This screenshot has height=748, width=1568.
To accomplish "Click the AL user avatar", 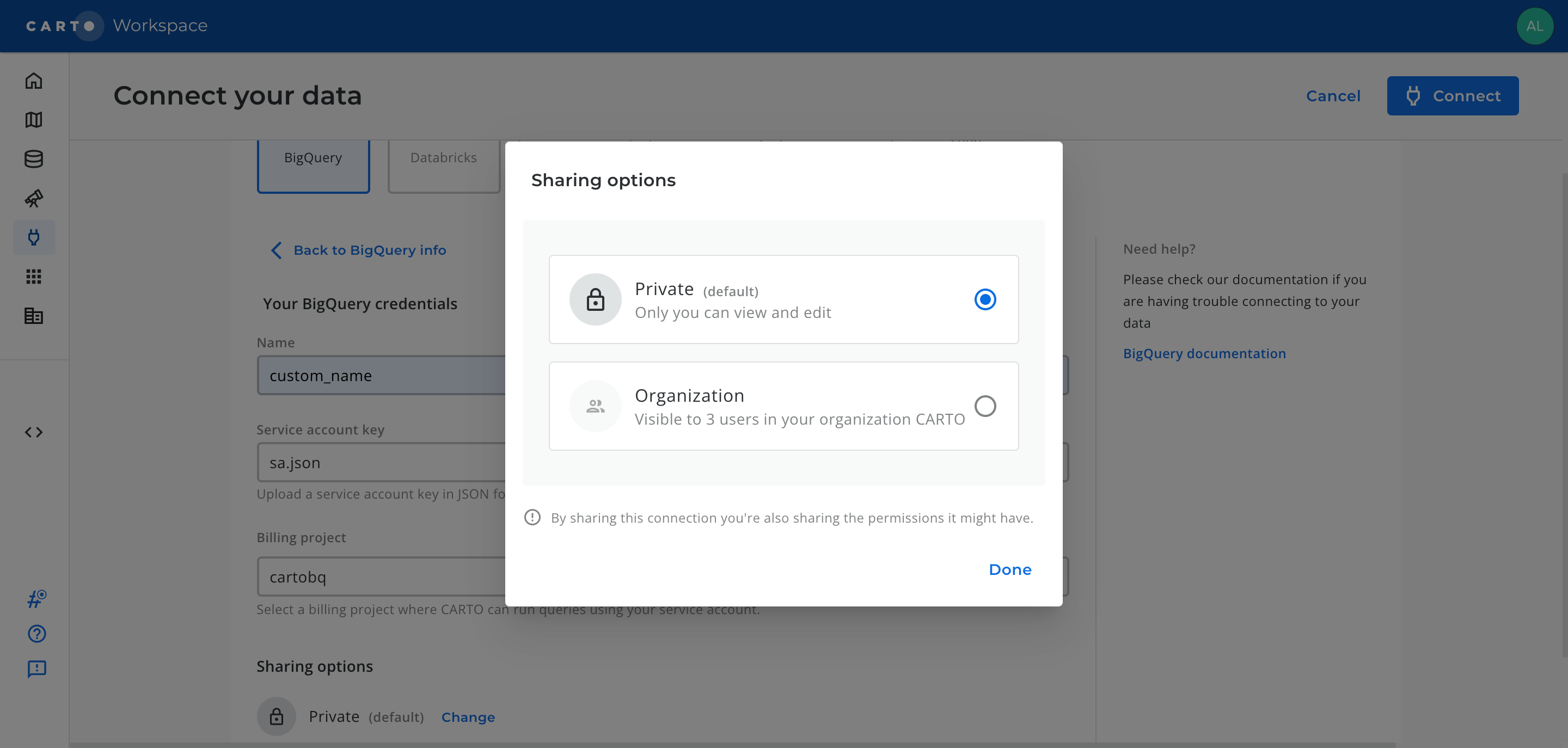I will 1535,26.
